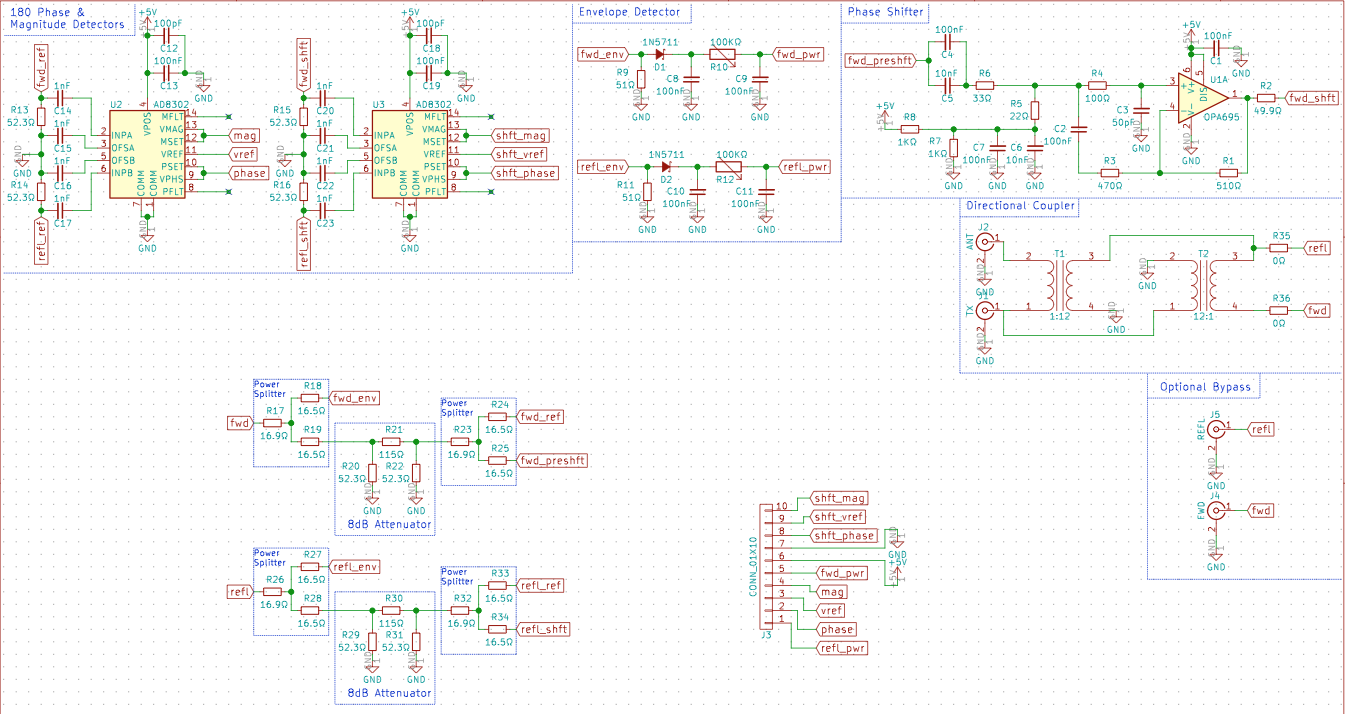Click the fwd input label before R17
This screenshot has width=1345, height=714.
coord(240,424)
